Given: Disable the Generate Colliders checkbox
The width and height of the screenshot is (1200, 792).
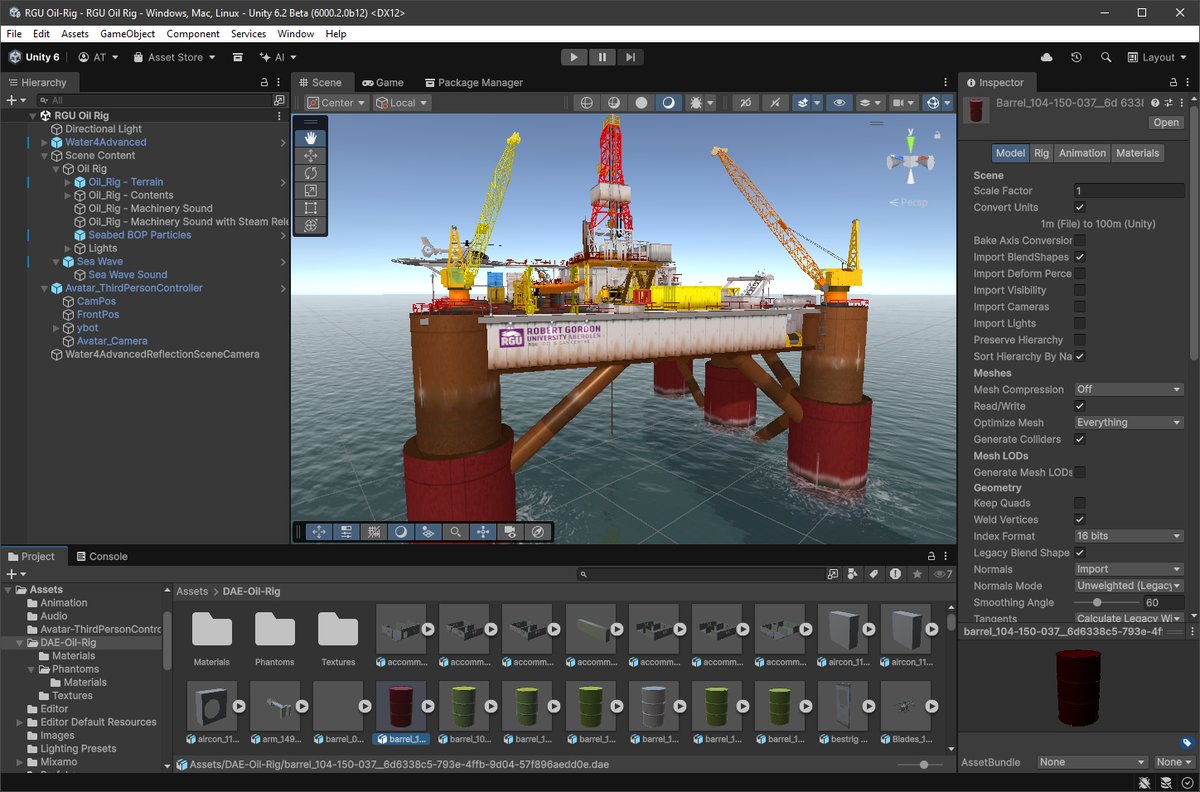Looking at the screenshot, I should [1080, 439].
